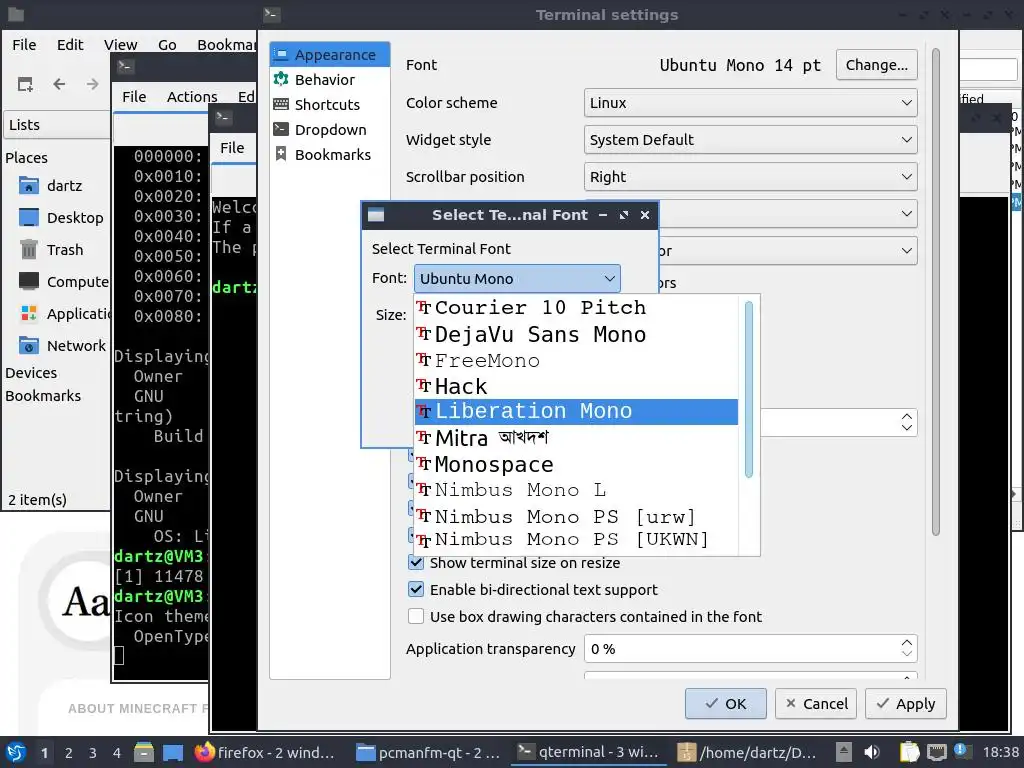1024x768 pixels.
Task: Switch to virtual desktop 2
Action: click(x=68, y=753)
